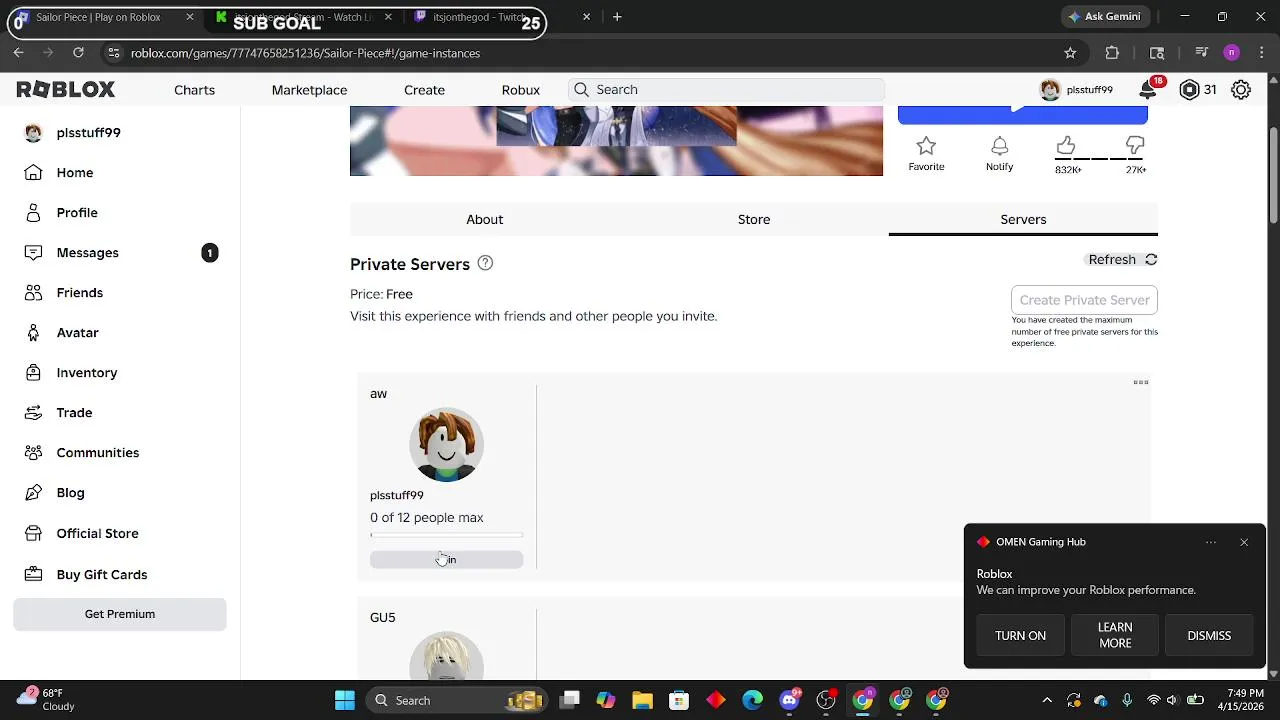This screenshot has width=1280, height=720.
Task: Click the Roblox search field
Action: pyautogui.click(x=726, y=90)
